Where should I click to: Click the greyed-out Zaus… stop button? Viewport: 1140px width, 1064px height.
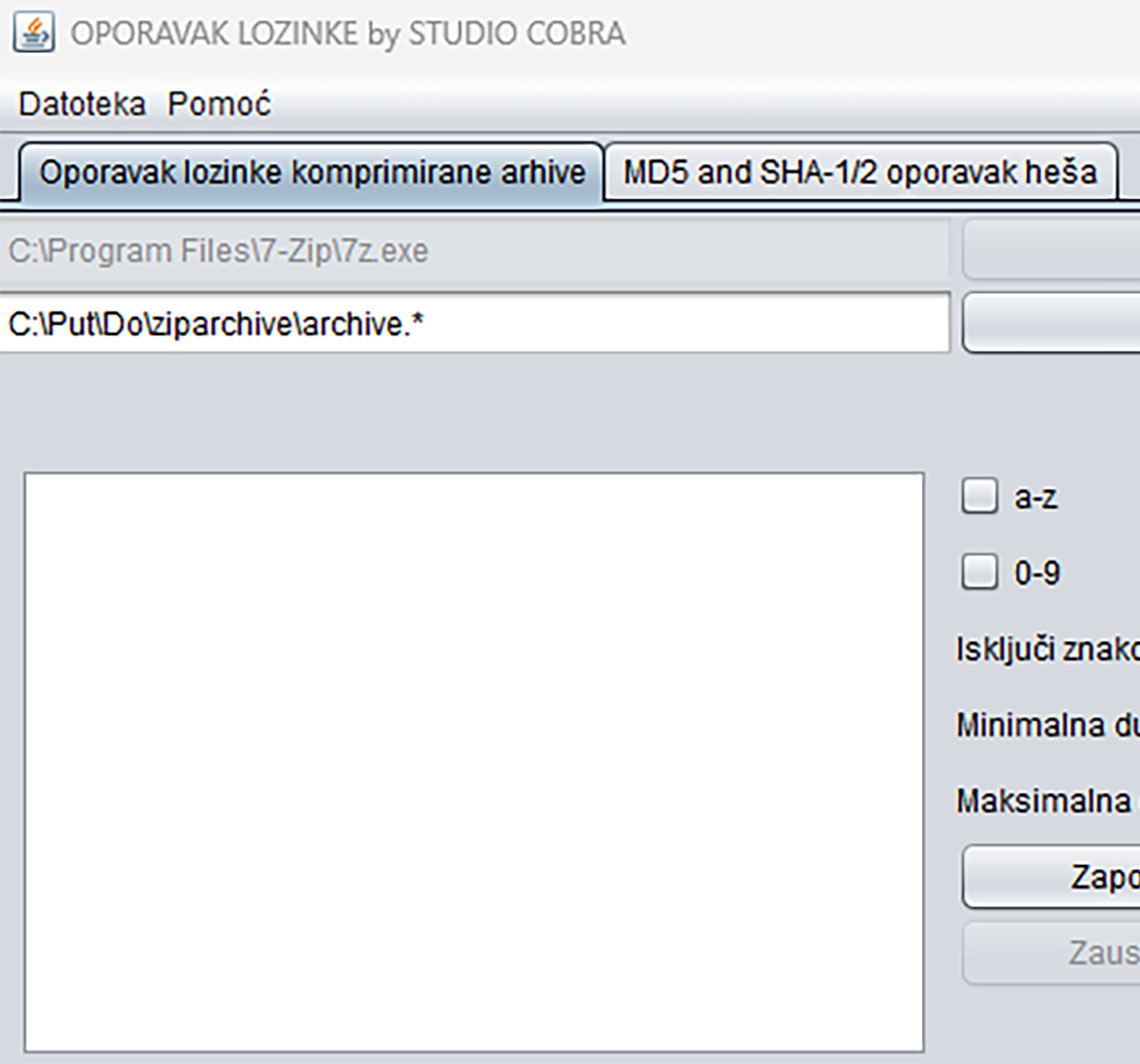[1051, 953]
